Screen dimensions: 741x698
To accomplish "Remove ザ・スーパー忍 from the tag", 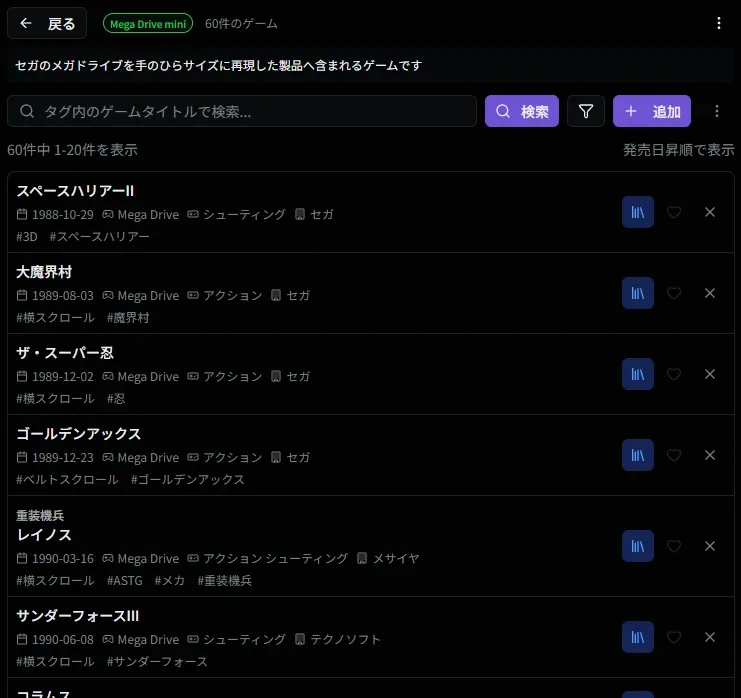I will click(x=710, y=374).
